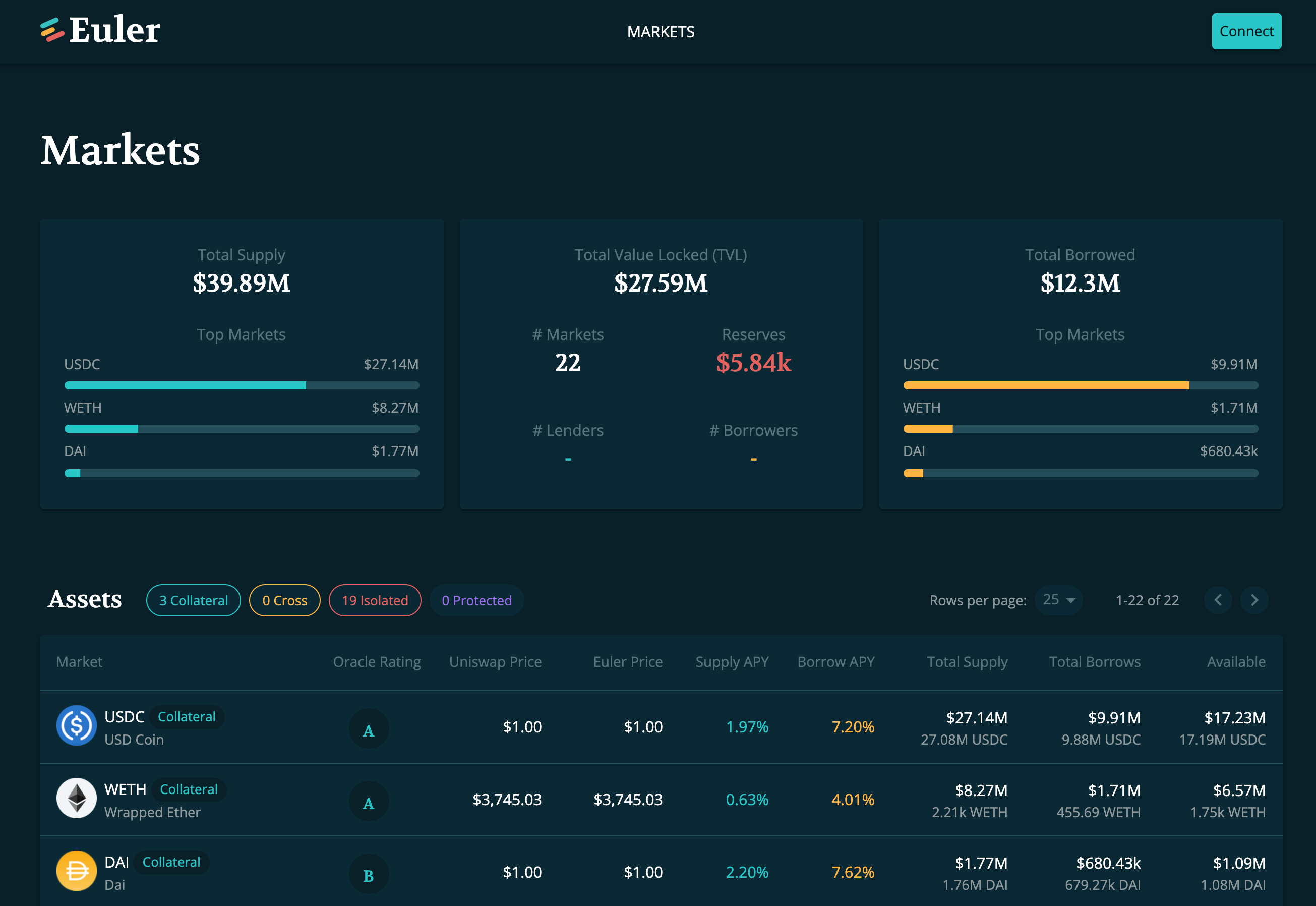Click the Collateral tag on USDC row
This screenshot has height=906, width=1316.
(187, 717)
